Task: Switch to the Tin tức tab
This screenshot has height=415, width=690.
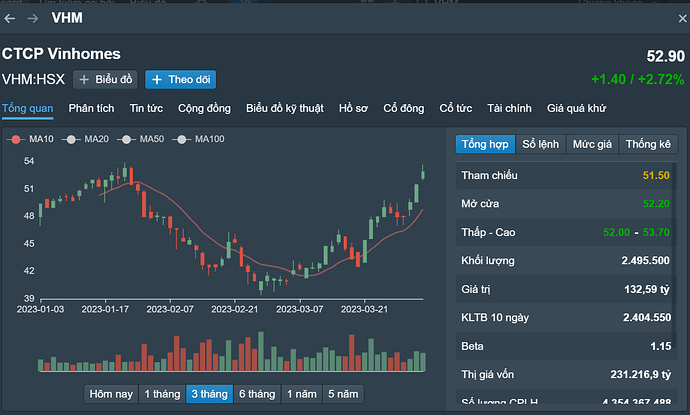Action: tap(147, 108)
